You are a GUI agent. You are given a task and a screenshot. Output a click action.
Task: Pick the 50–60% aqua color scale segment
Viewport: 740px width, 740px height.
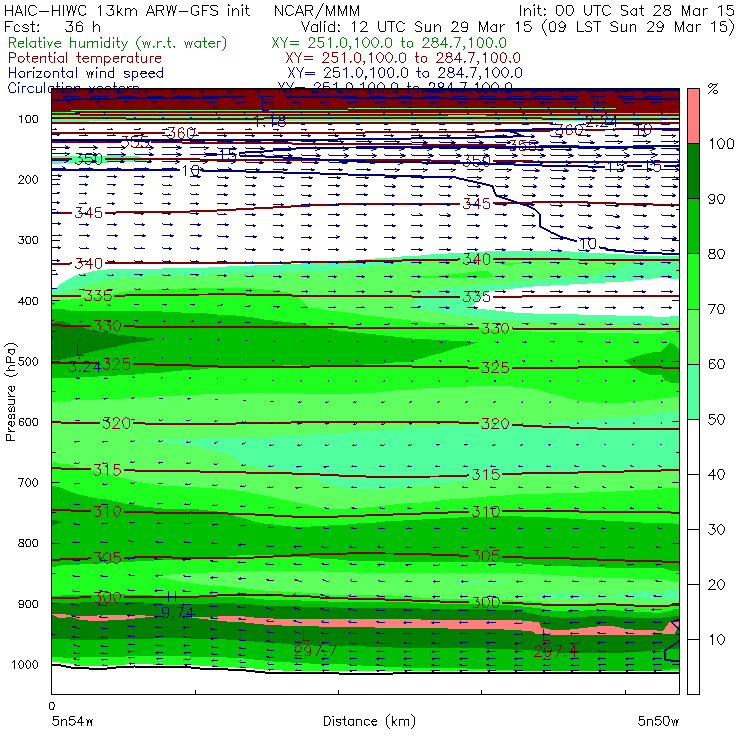coord(693,392)
